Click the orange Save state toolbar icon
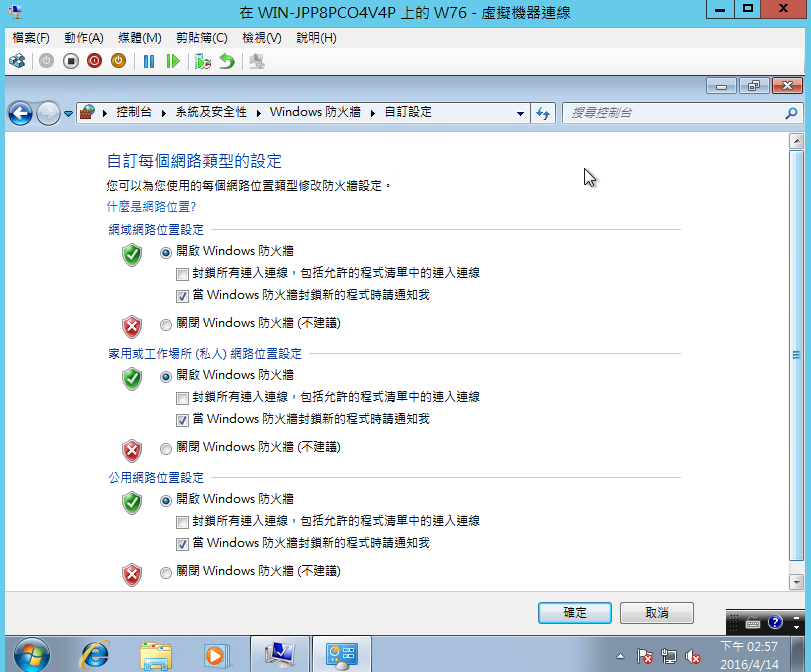811x672 pixels. click(x=118, y=61)
